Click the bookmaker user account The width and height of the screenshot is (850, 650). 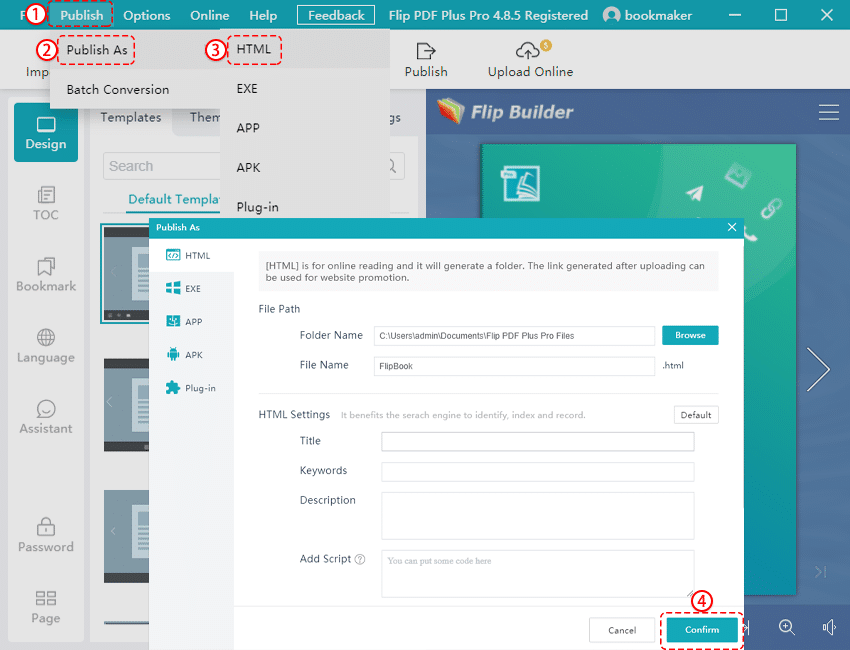click(x=647, y=15)
